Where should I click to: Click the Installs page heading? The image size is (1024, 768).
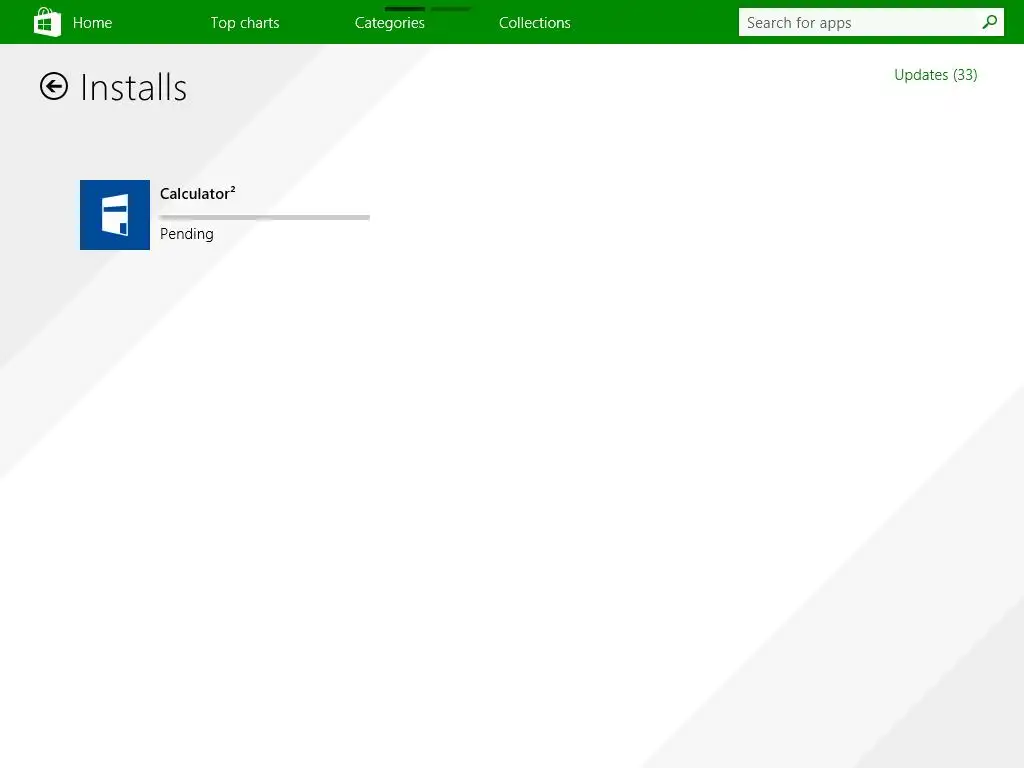(x=133, y=88)
